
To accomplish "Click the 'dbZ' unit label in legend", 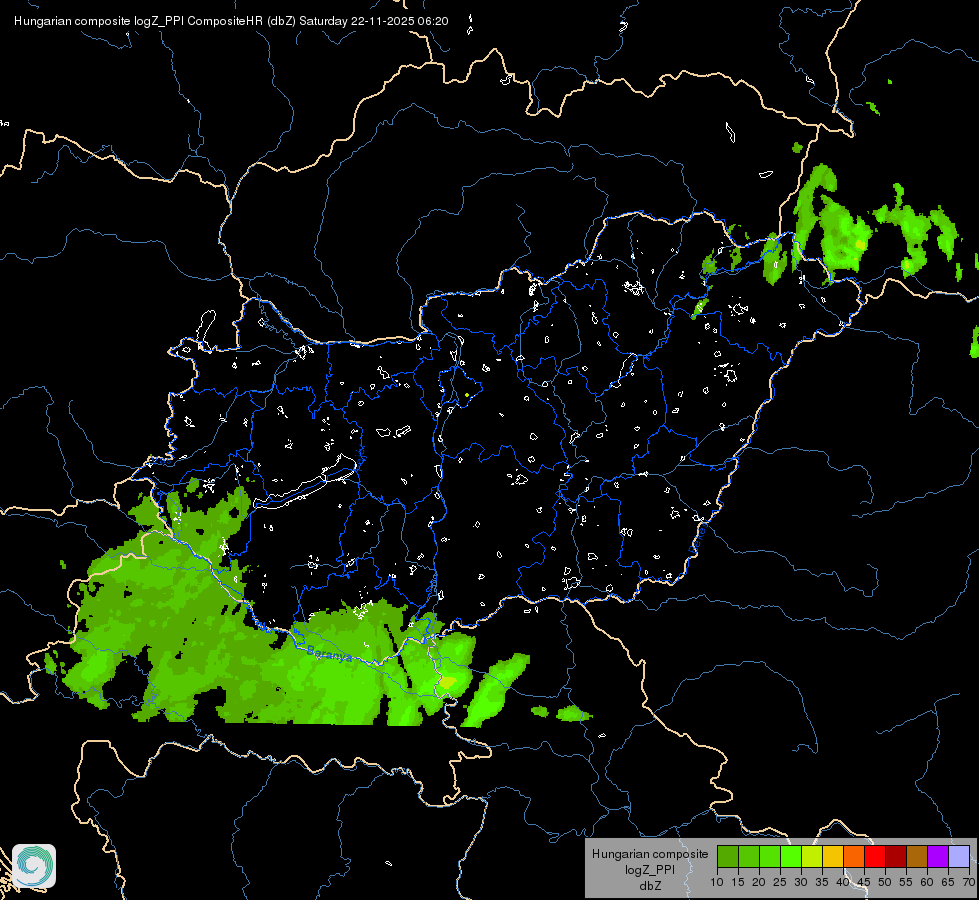I will click(x=650, y=886).
